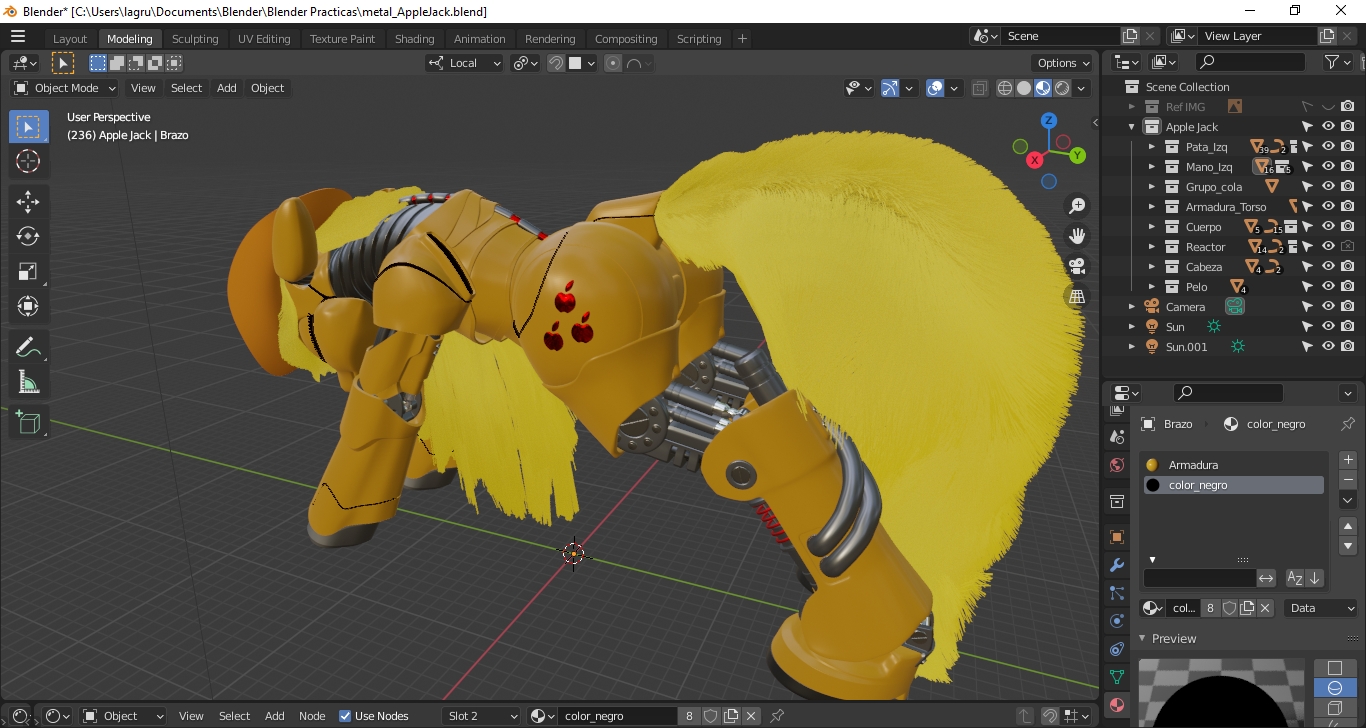Open the Data link dropdown

pyautogui.click(x=1320, y=608)
